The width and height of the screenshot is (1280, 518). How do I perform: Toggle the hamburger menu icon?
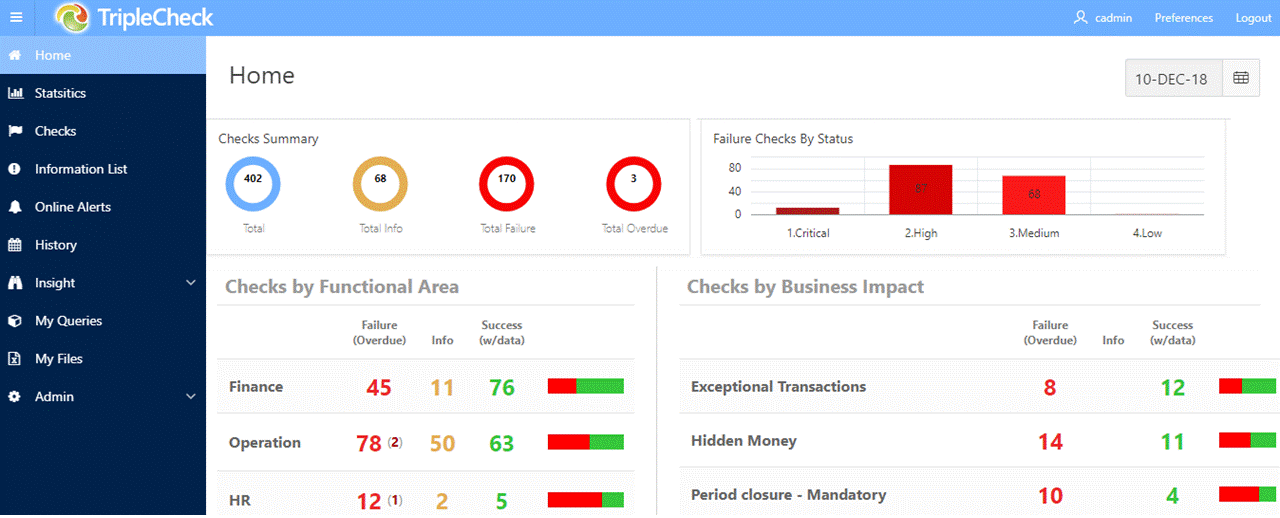click(15, 18)
